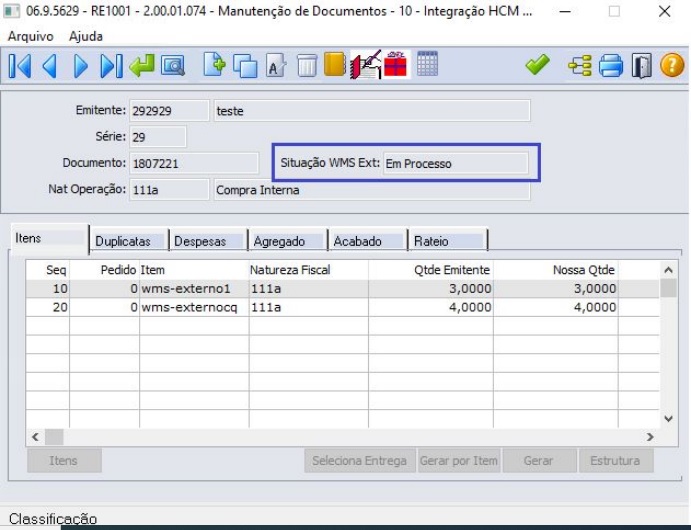Click the Série field

(158, 137)
